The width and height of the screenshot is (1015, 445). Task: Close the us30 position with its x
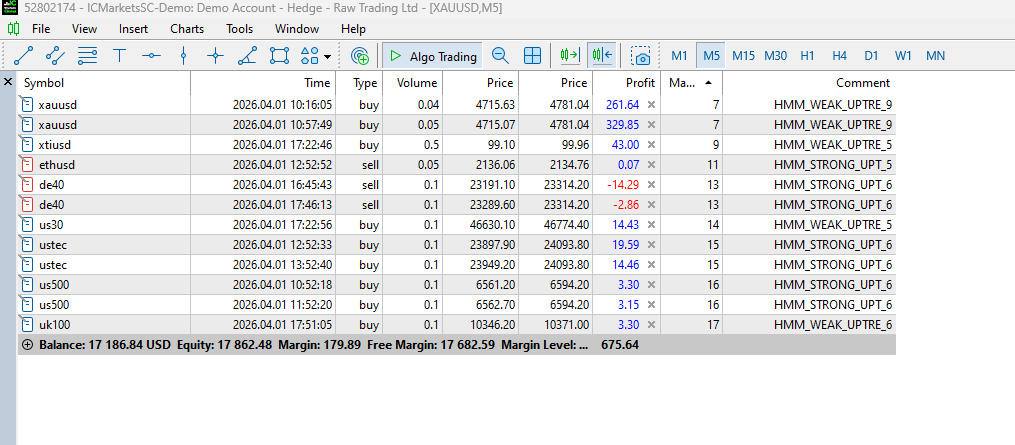[651, 225]
